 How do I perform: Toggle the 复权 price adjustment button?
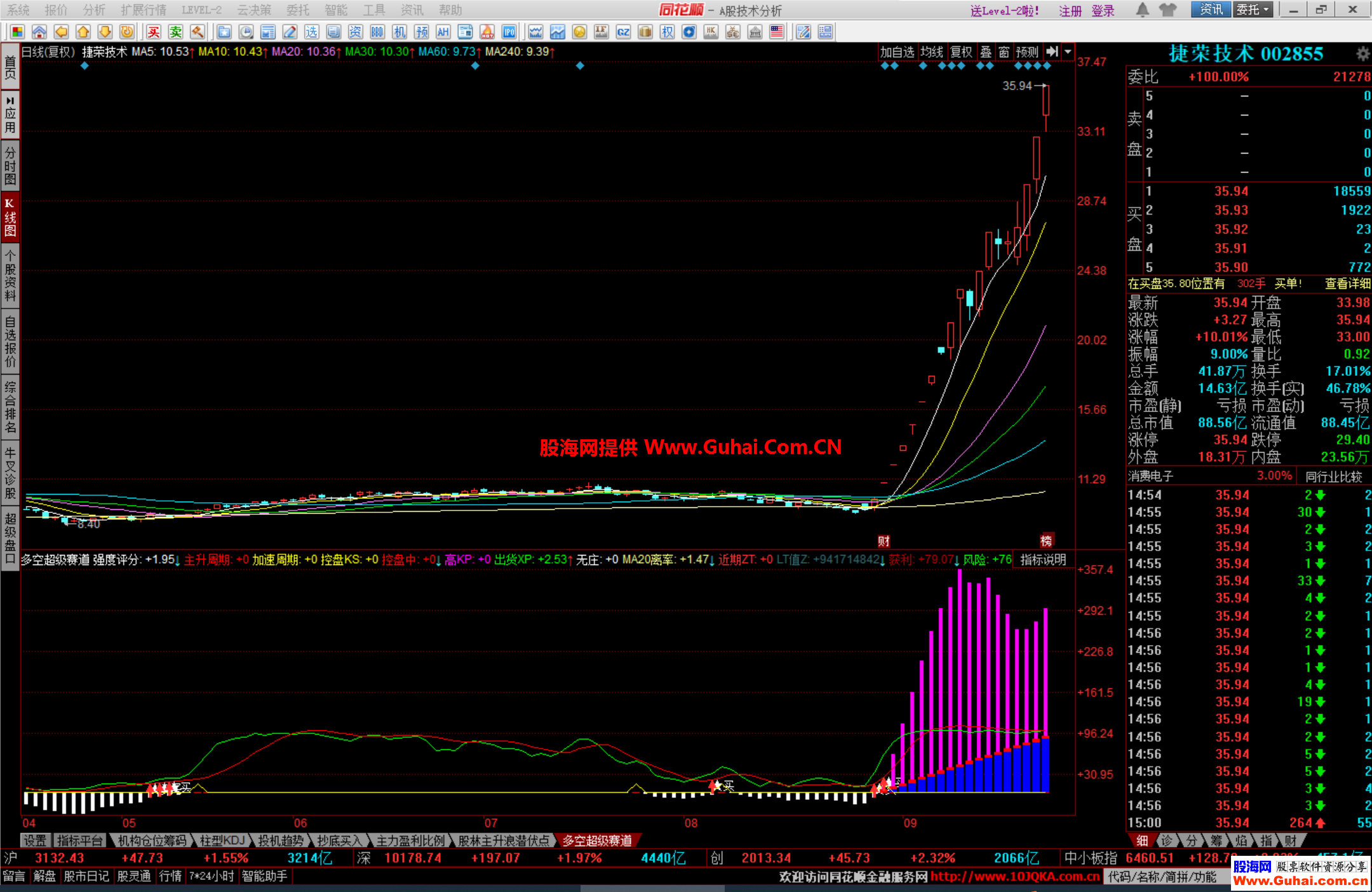(x=961, y=52)
